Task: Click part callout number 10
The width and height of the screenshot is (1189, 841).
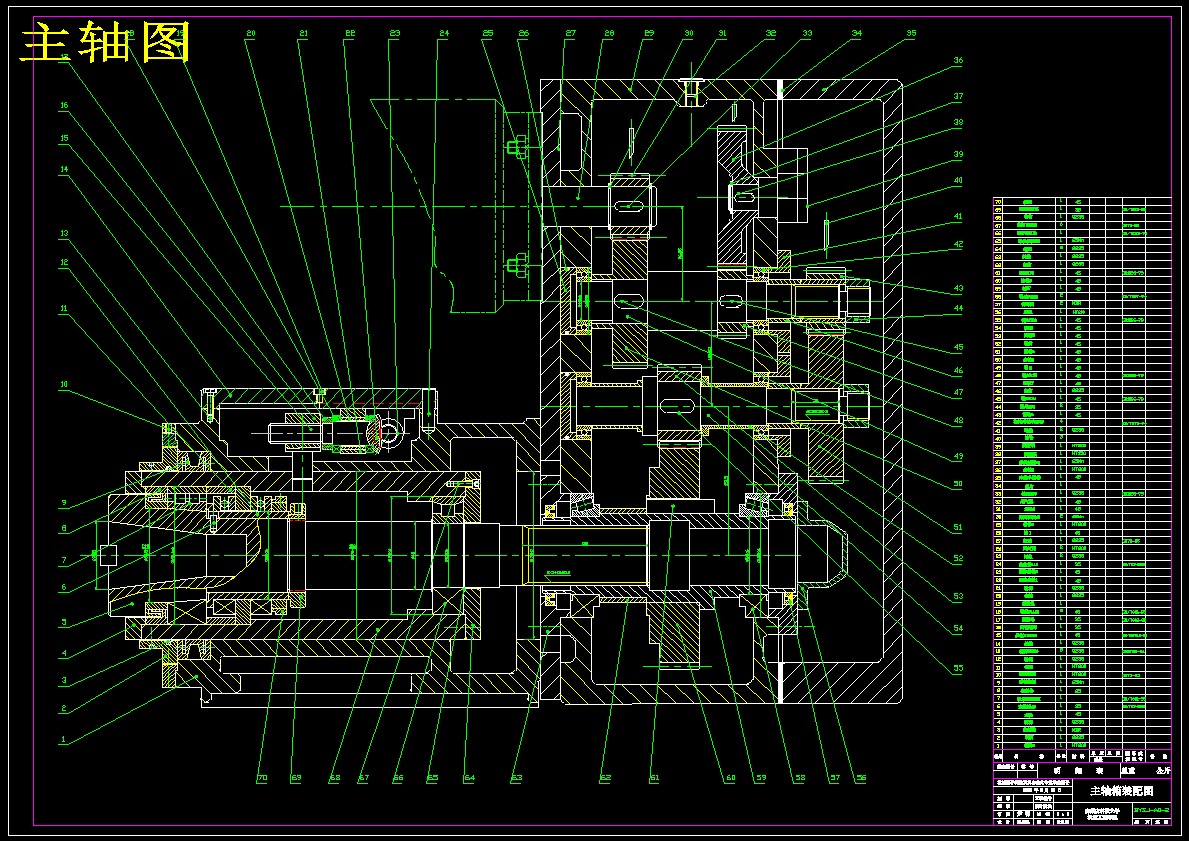Action: (x=64, y=384)
